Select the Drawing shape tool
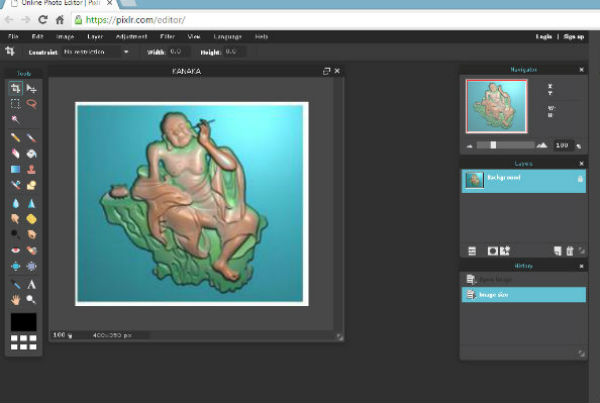The height and width of the screenshot is (403, 600). [31, 185]
